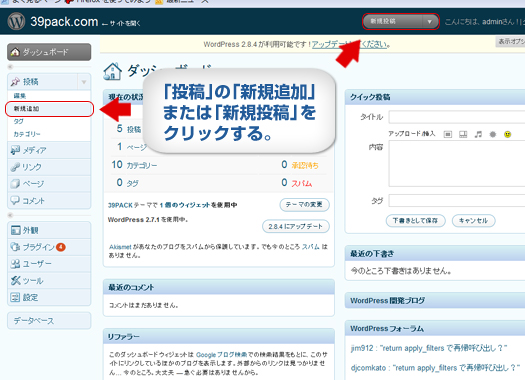
Task: Click in the quick post タグ field
Action: 457,201
